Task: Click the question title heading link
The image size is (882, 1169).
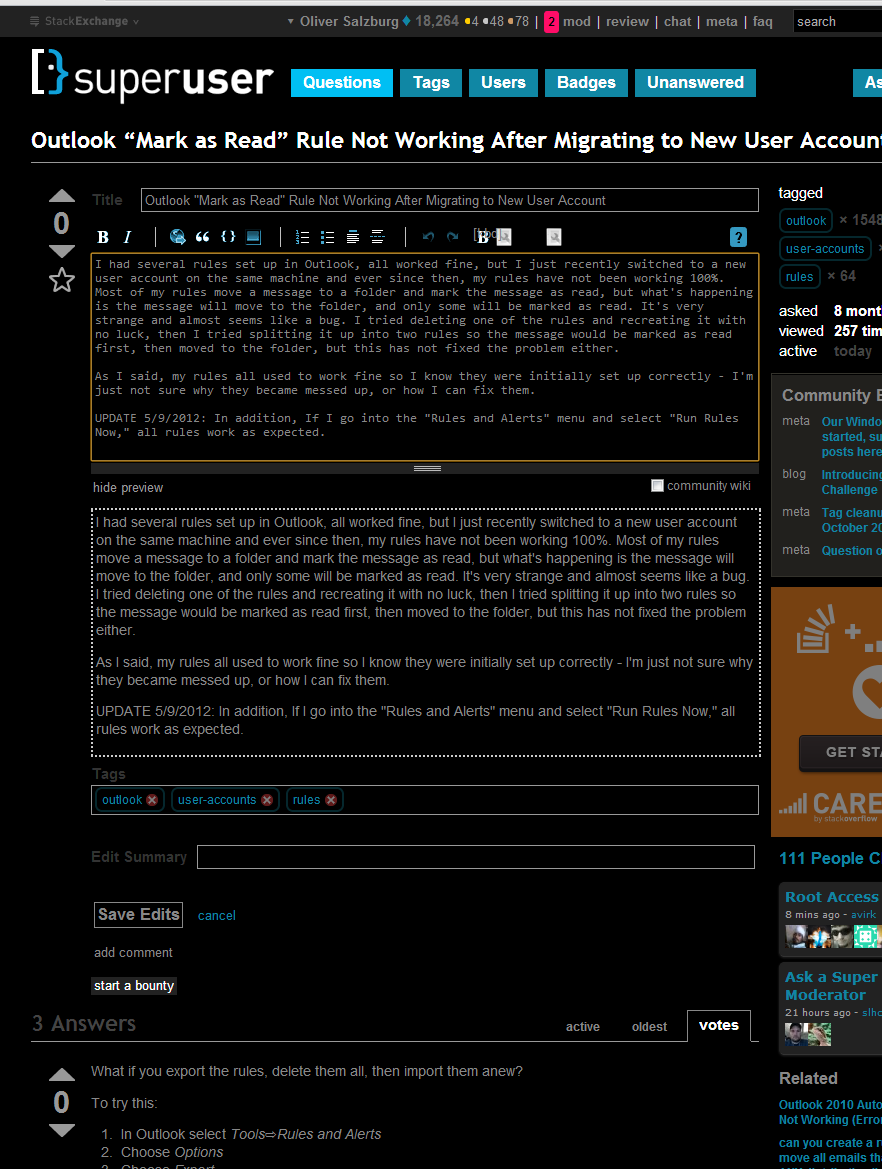Action: pos(456,140)
